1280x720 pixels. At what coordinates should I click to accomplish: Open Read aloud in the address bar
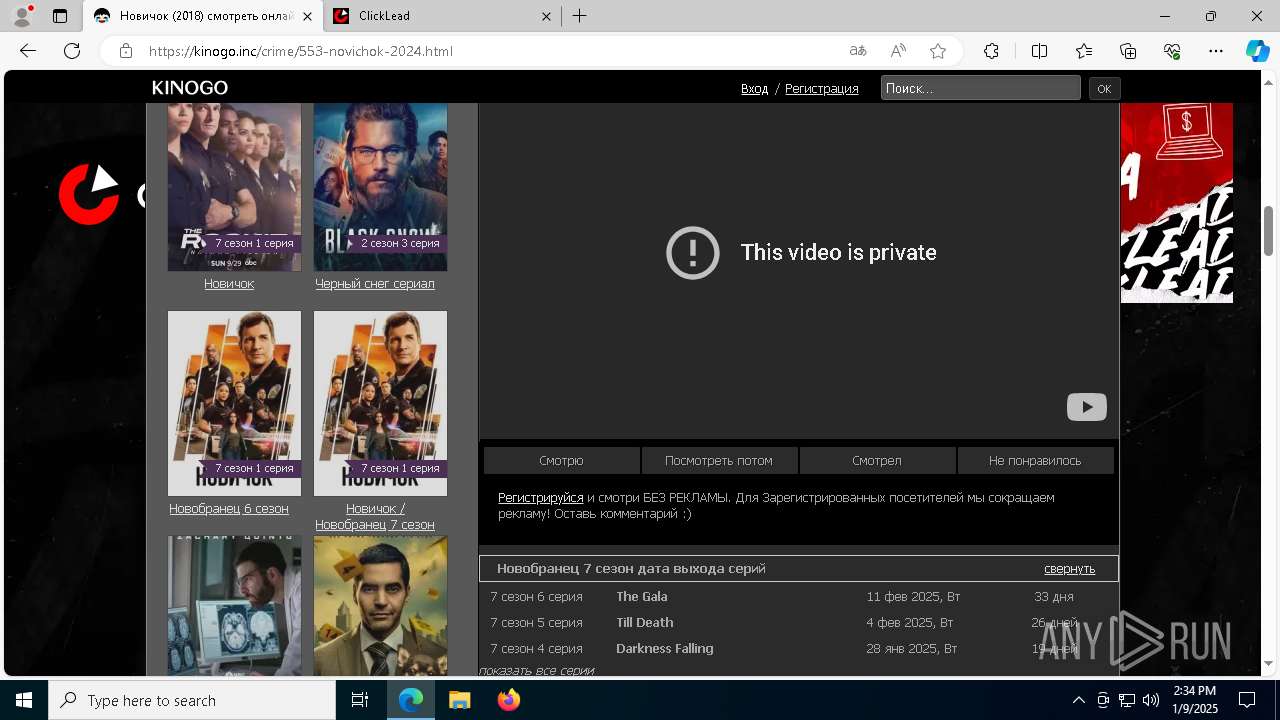point(898,51)
